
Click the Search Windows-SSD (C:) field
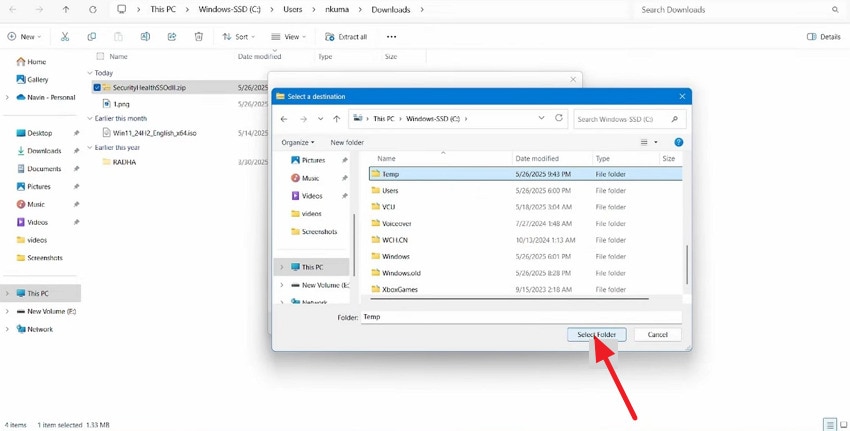[630, 119]
